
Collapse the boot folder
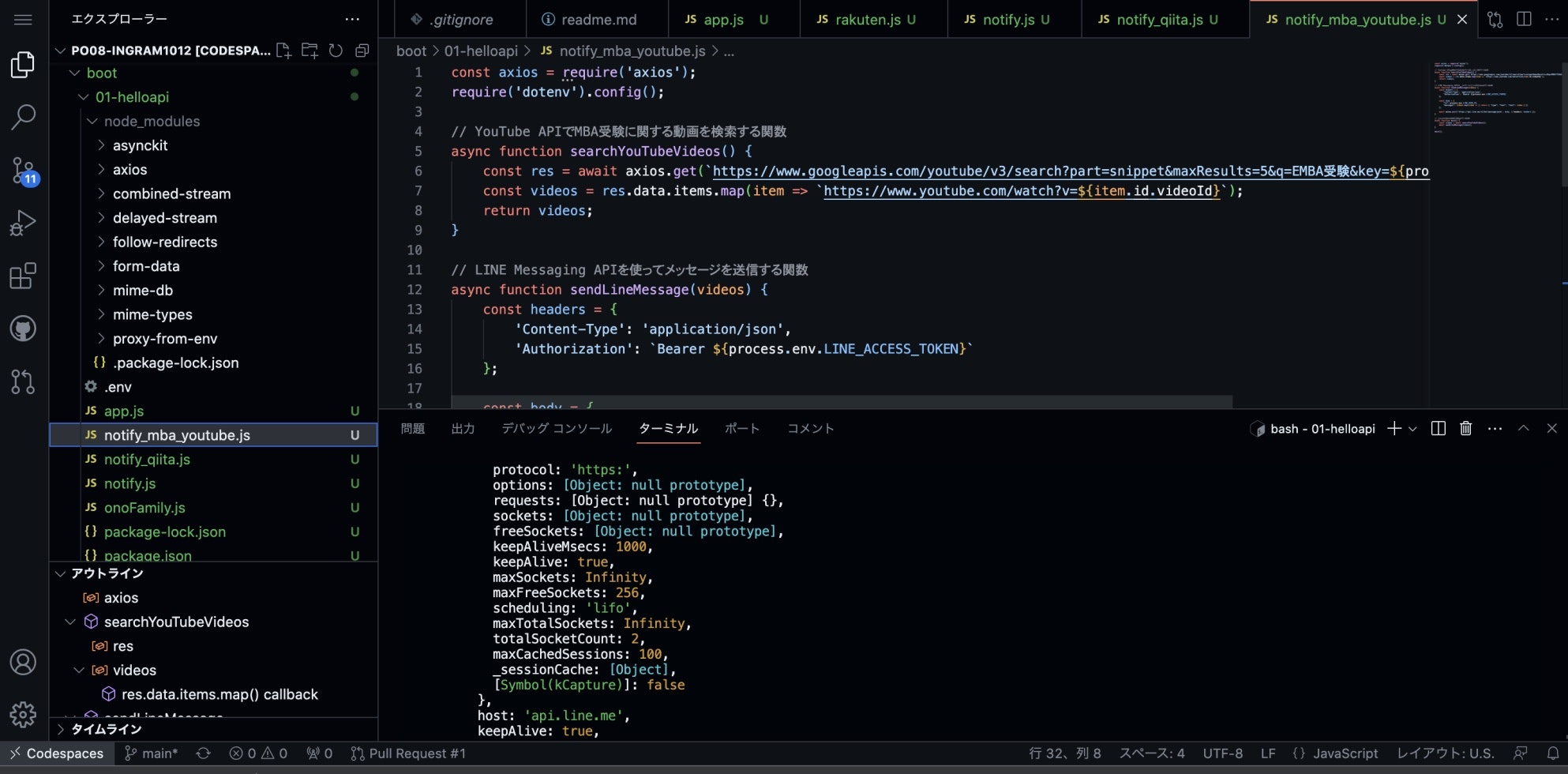(75, 73)
